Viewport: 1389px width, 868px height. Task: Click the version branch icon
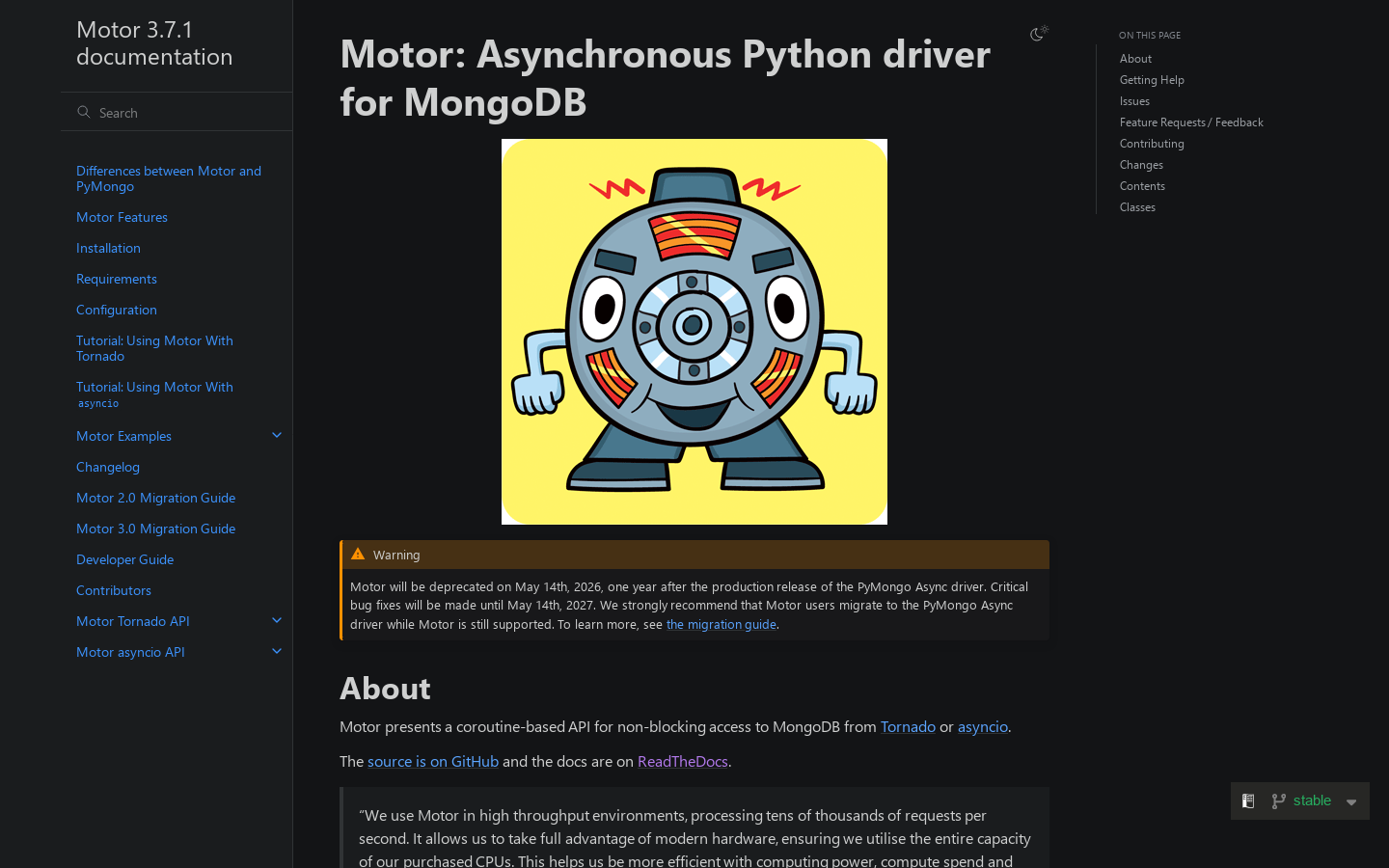tap(1279, 800)
